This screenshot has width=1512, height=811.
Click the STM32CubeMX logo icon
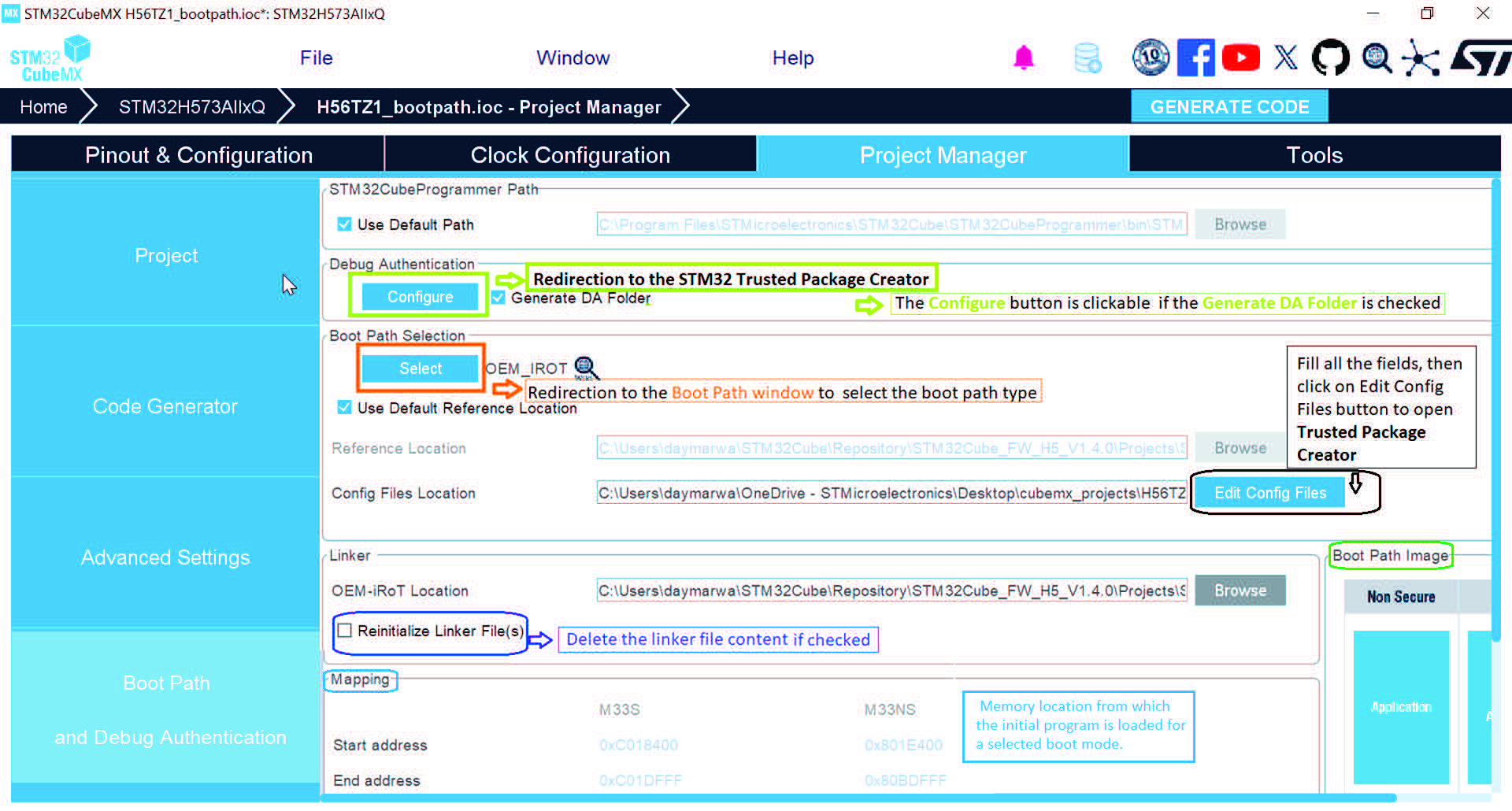(x=50, y=58)
